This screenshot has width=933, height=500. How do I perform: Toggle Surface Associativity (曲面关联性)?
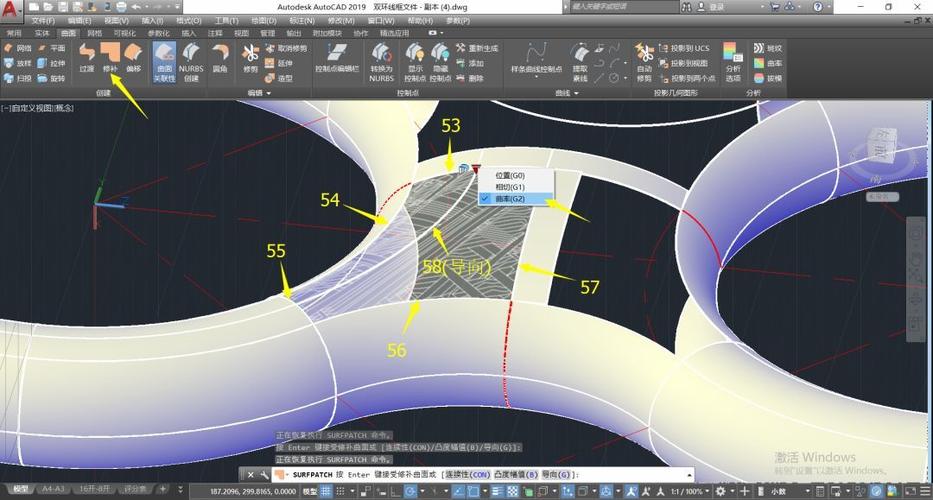pyautogui.click(x=164, y=62)
